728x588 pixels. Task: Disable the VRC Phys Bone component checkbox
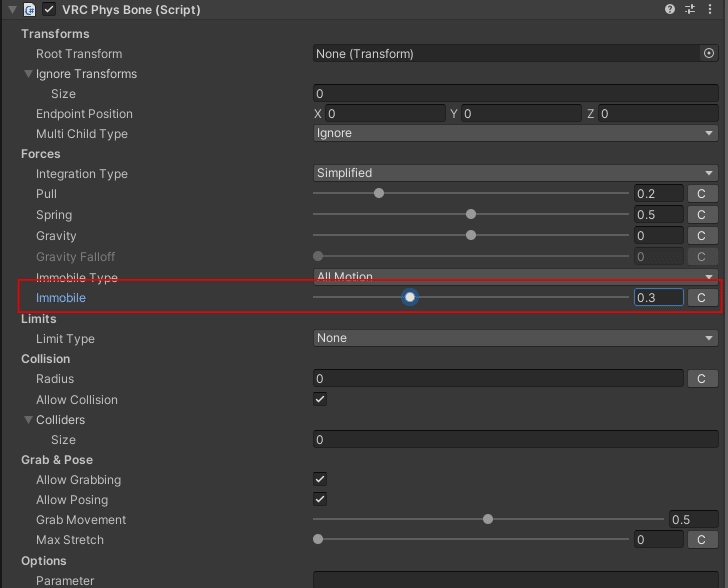pos(49,9)
